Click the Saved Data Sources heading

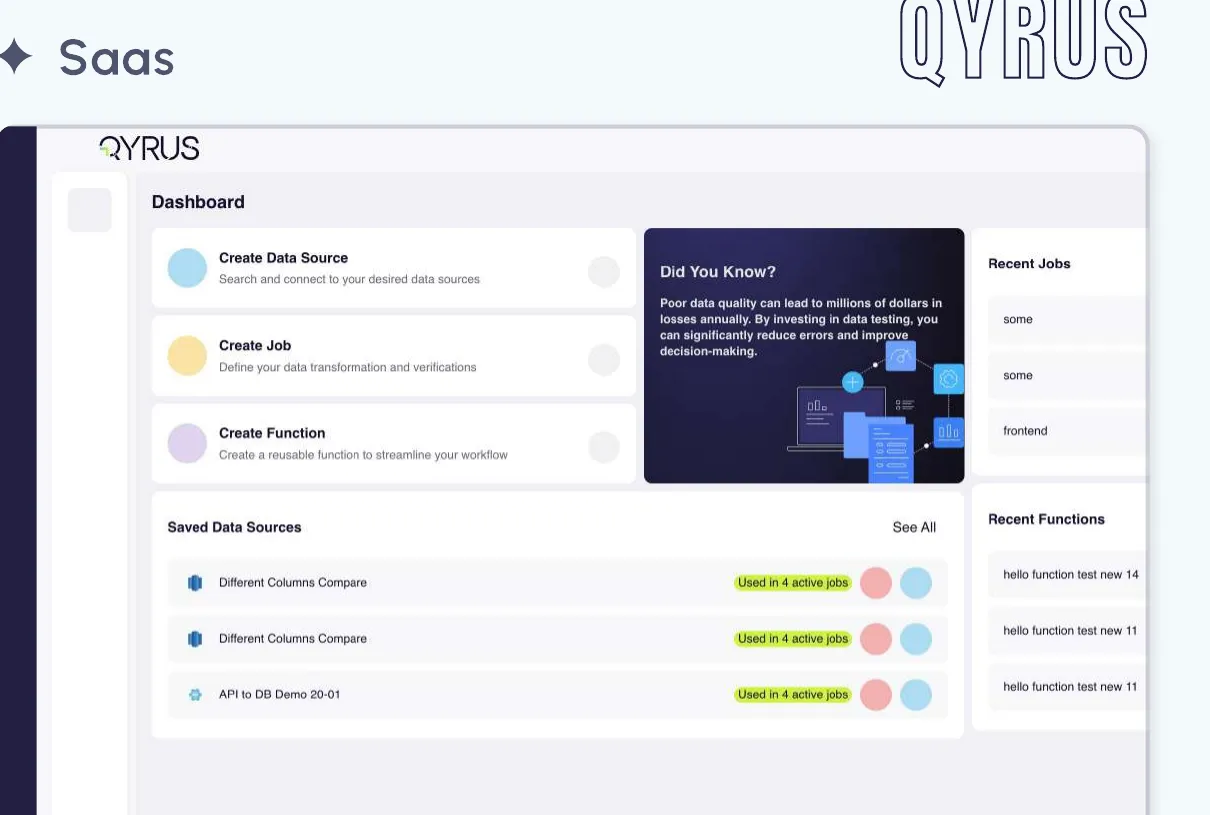click(234, 527)
